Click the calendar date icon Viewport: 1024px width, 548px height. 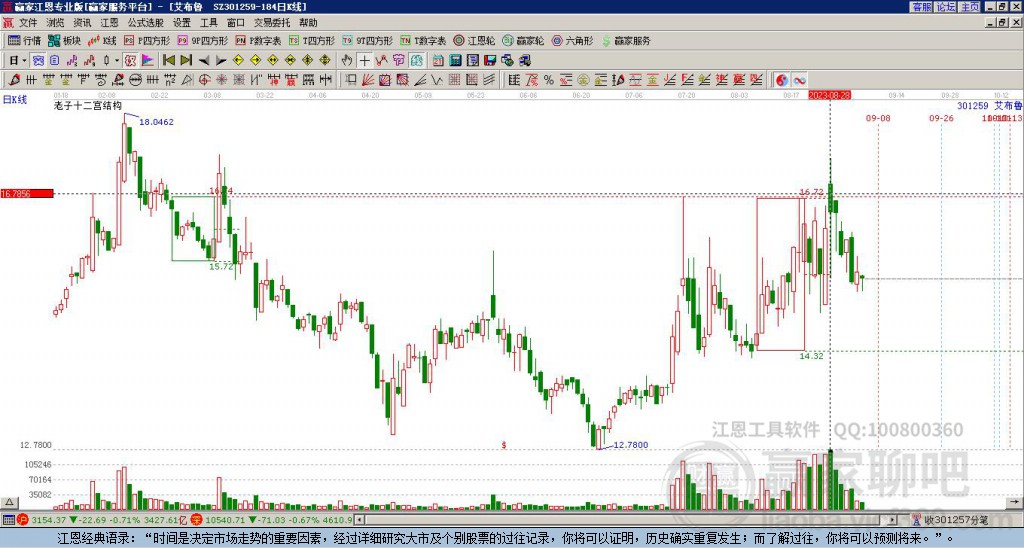pyautogui.click(x=438, y=60)
